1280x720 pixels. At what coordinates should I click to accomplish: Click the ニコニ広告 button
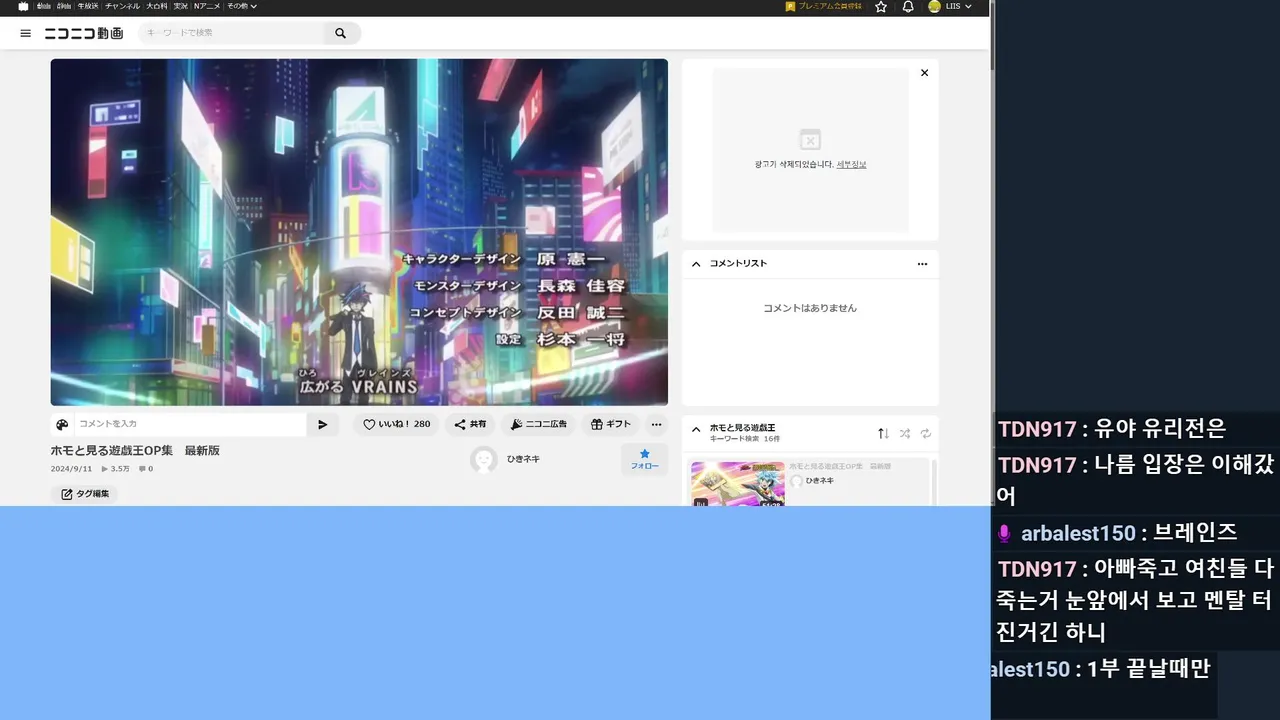tap(538, 424)
